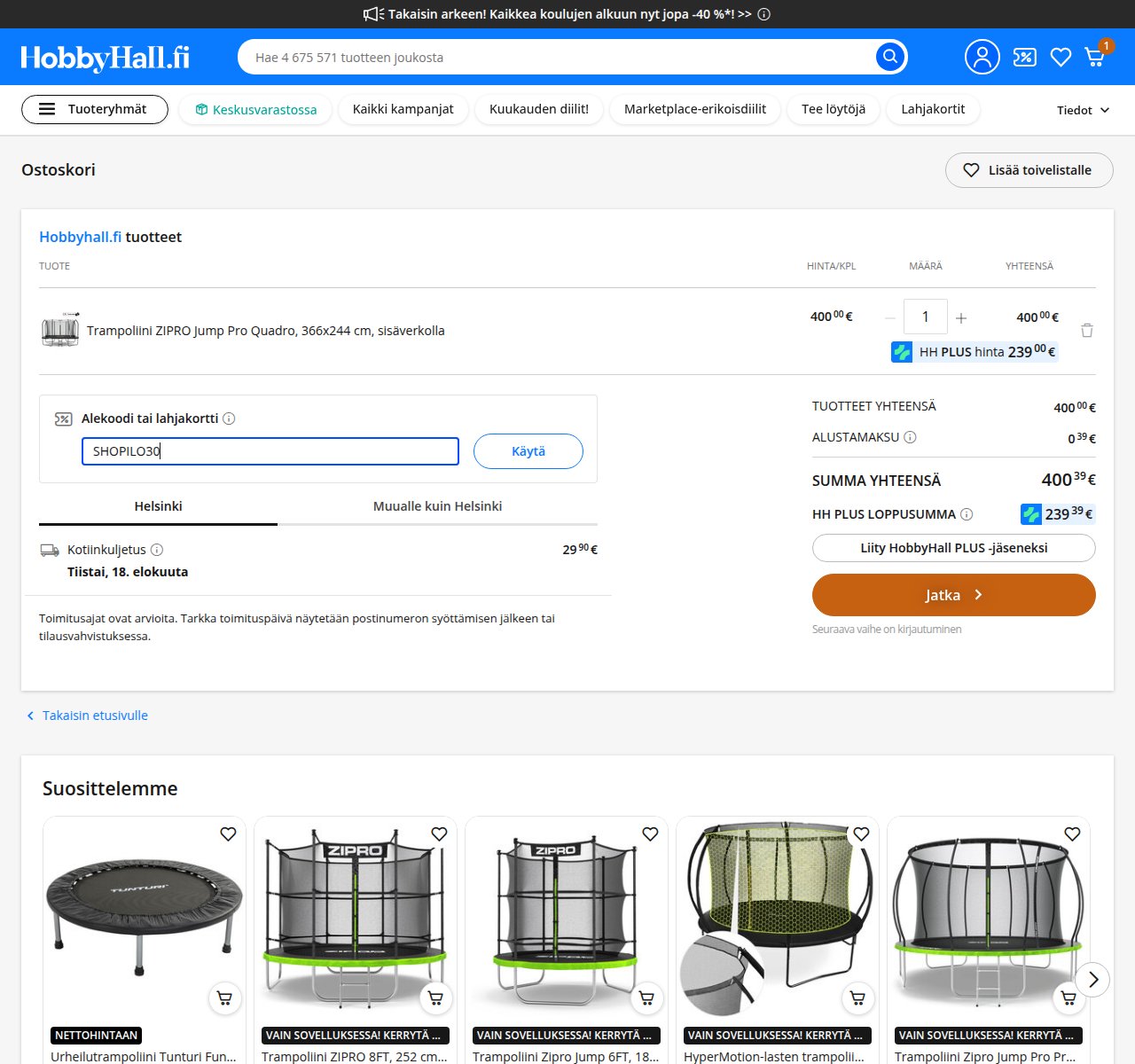Delete the trampoline from cart via trash icon
This screenshot has width=1135, height=1064.
tap(1087, 331)
